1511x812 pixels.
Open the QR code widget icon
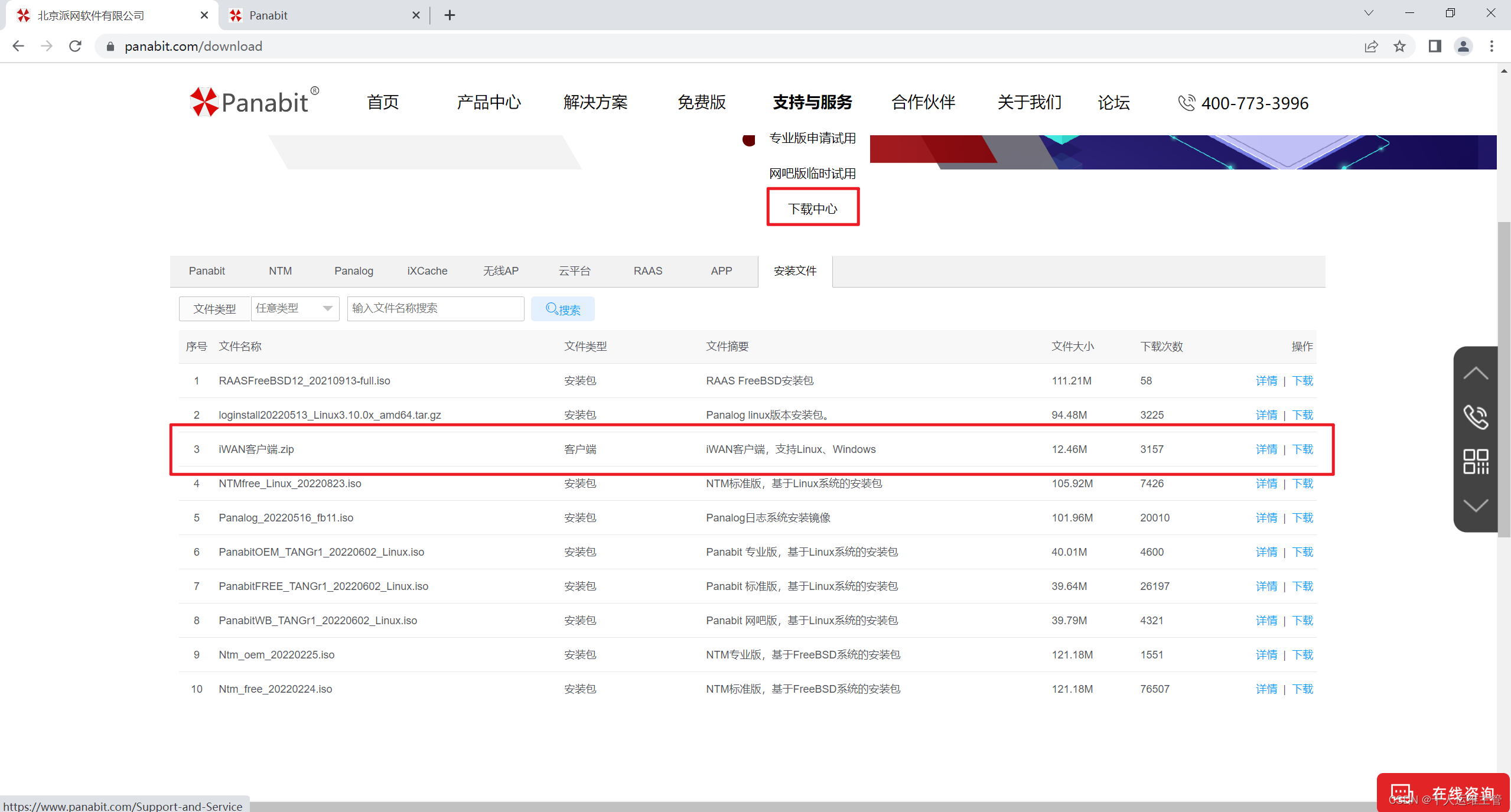(1475, 461)
